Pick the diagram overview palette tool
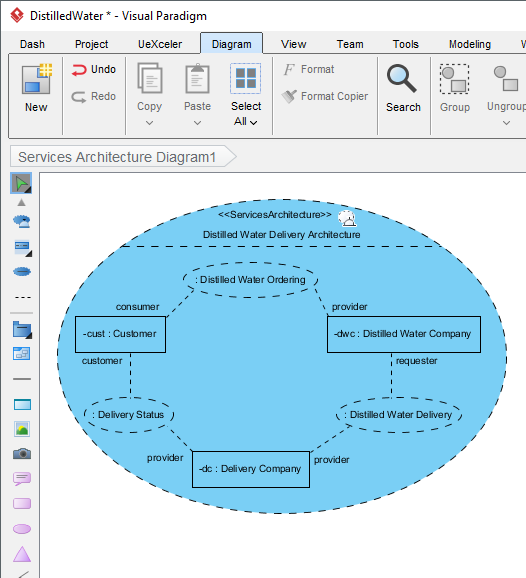Viewport: 526px width, 578px height. pyautogui.click(x=22, y=354)
